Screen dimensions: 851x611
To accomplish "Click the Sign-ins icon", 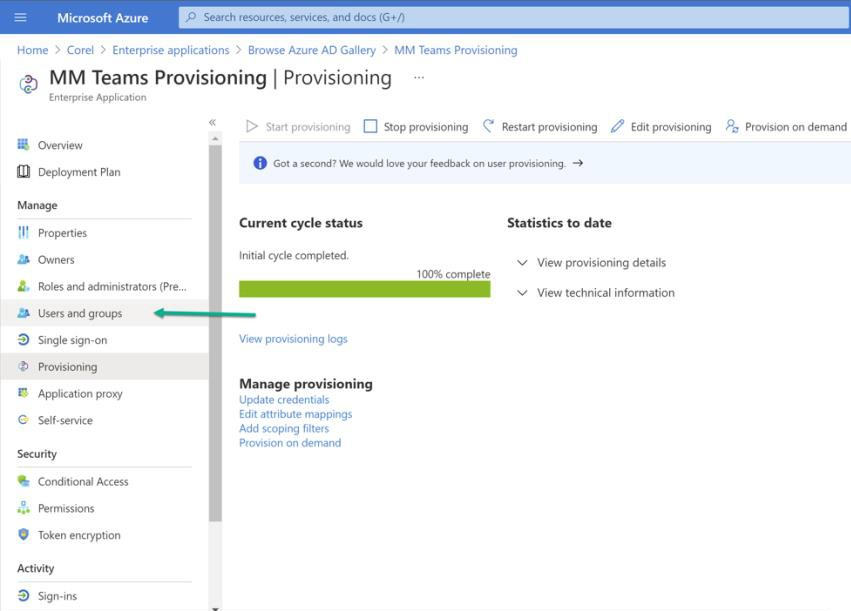I will pyautogui.click(x=23, y=595).
